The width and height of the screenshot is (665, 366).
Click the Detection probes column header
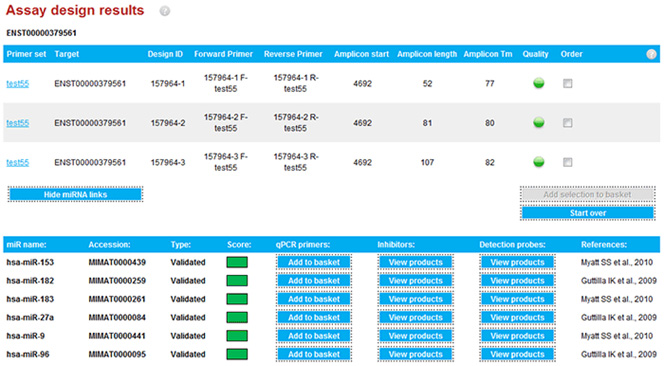coord(512,245)
